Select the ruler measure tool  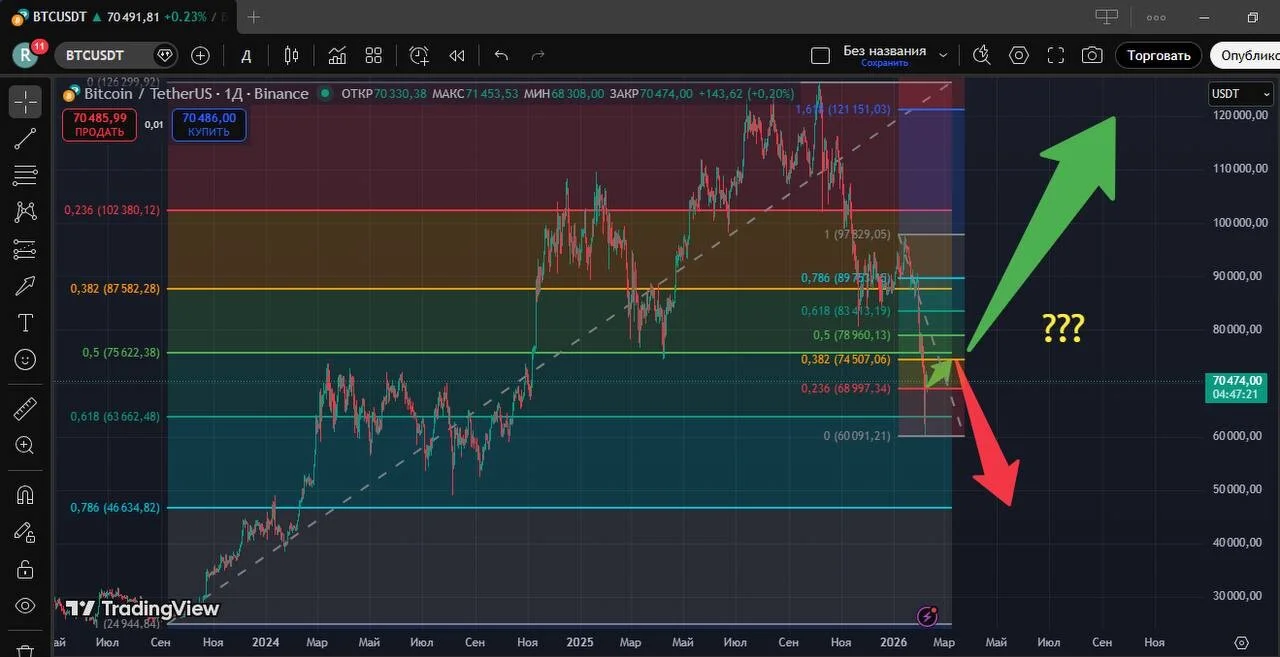click(x=25, y=408)
